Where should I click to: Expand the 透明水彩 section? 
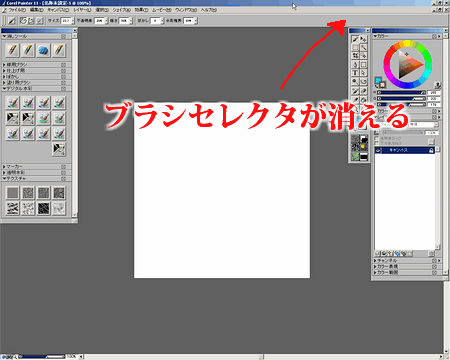(4, 172)
